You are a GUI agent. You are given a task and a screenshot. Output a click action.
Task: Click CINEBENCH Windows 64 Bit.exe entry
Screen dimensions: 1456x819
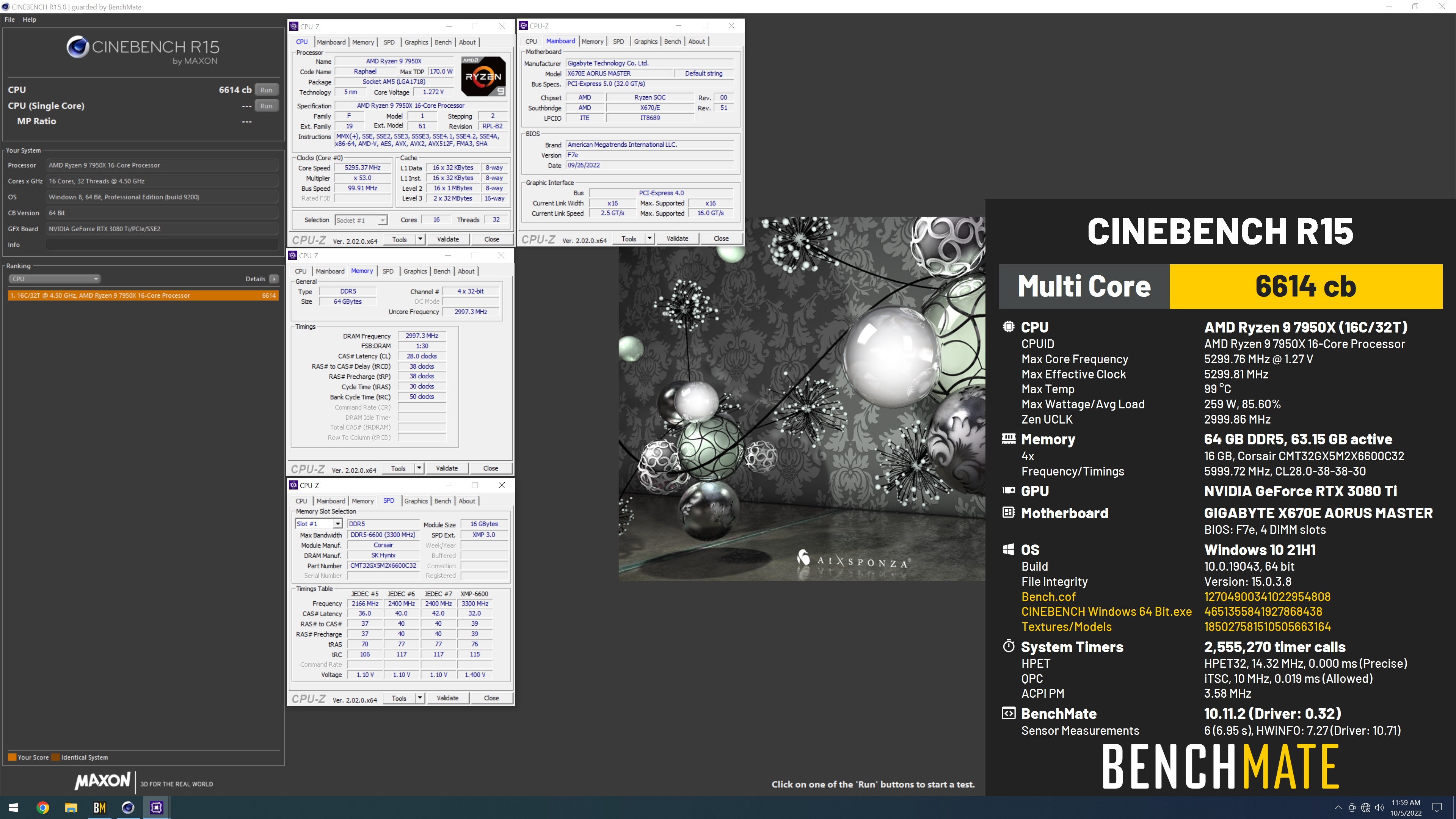click(x=1106, y=612)
